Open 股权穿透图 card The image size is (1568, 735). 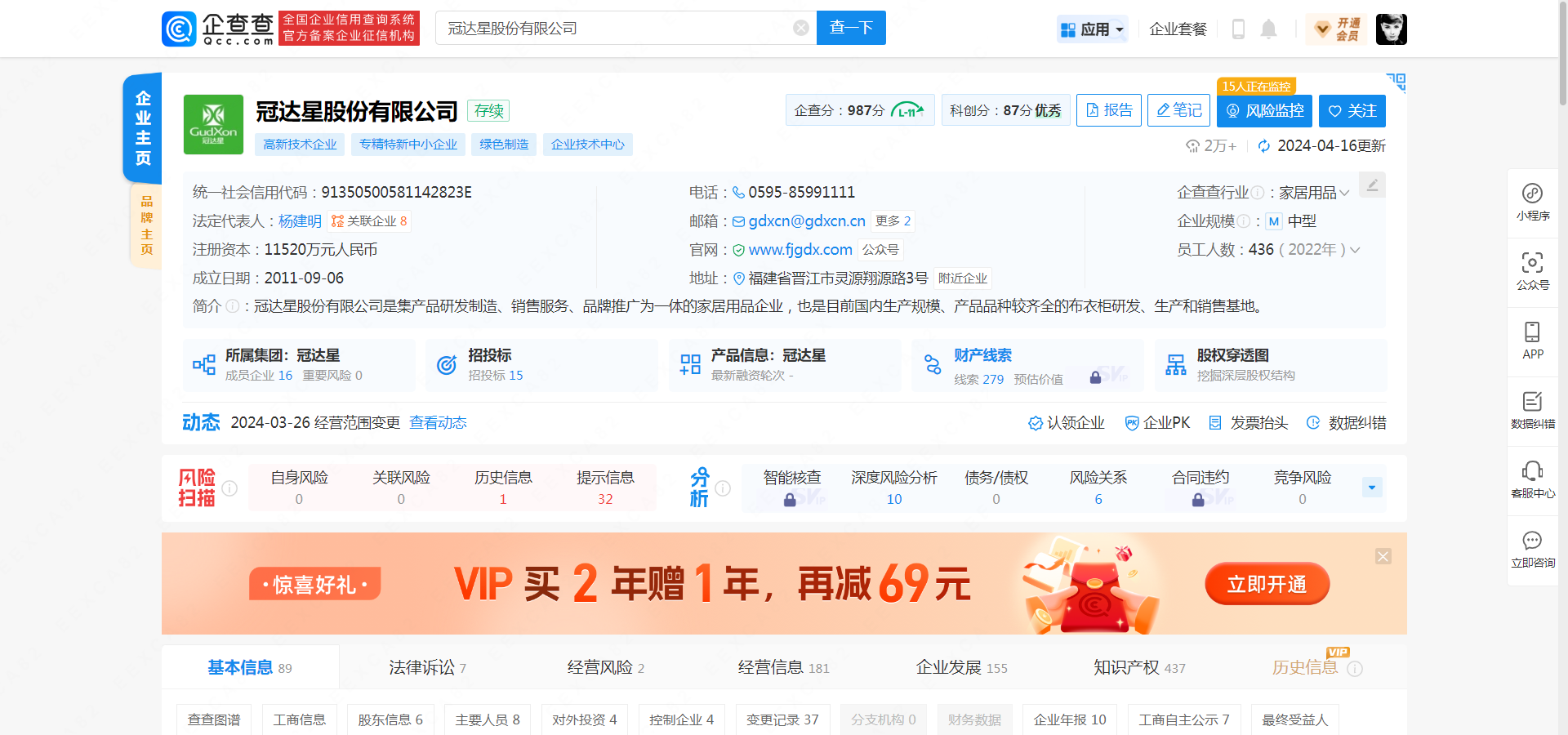pos(1271,365)
